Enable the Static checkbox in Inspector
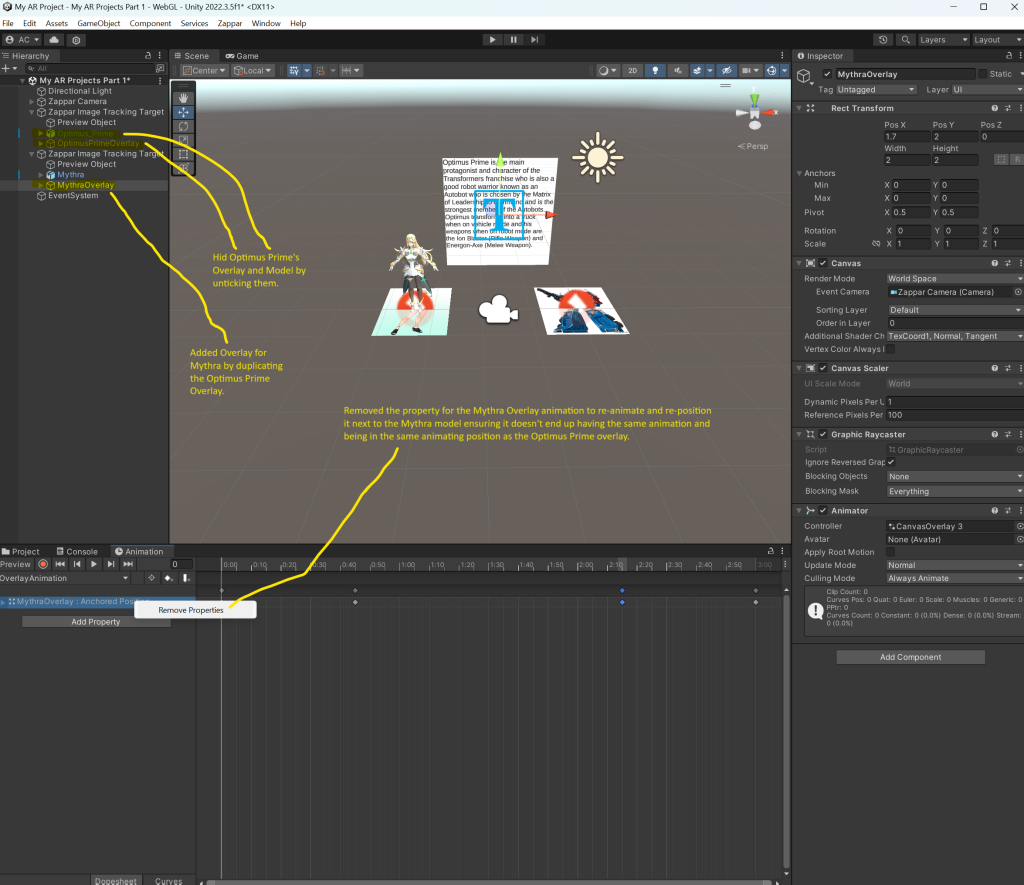Screen dimensions: 1024x885 tap(982, 74)
